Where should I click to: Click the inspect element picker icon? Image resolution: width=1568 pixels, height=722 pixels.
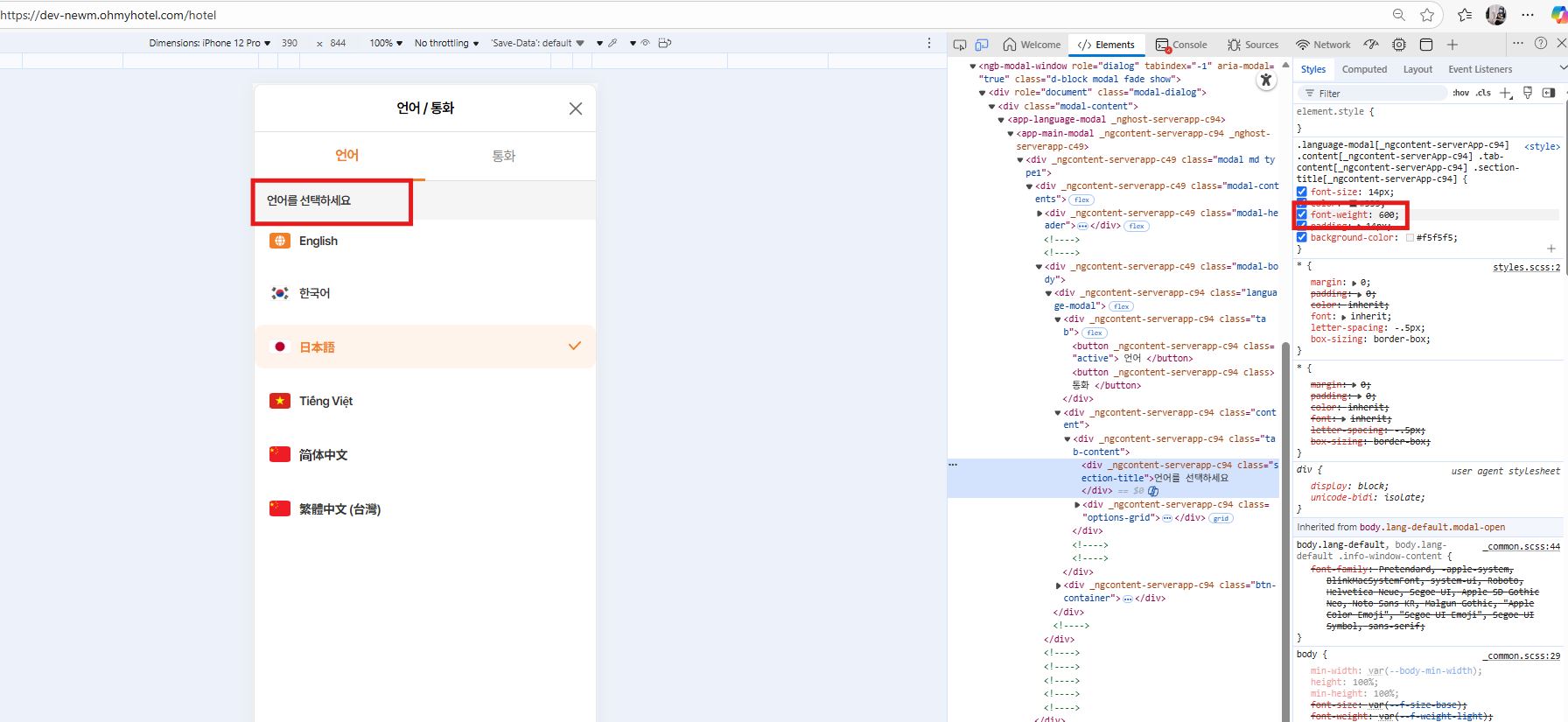click(x=960, y=45)
